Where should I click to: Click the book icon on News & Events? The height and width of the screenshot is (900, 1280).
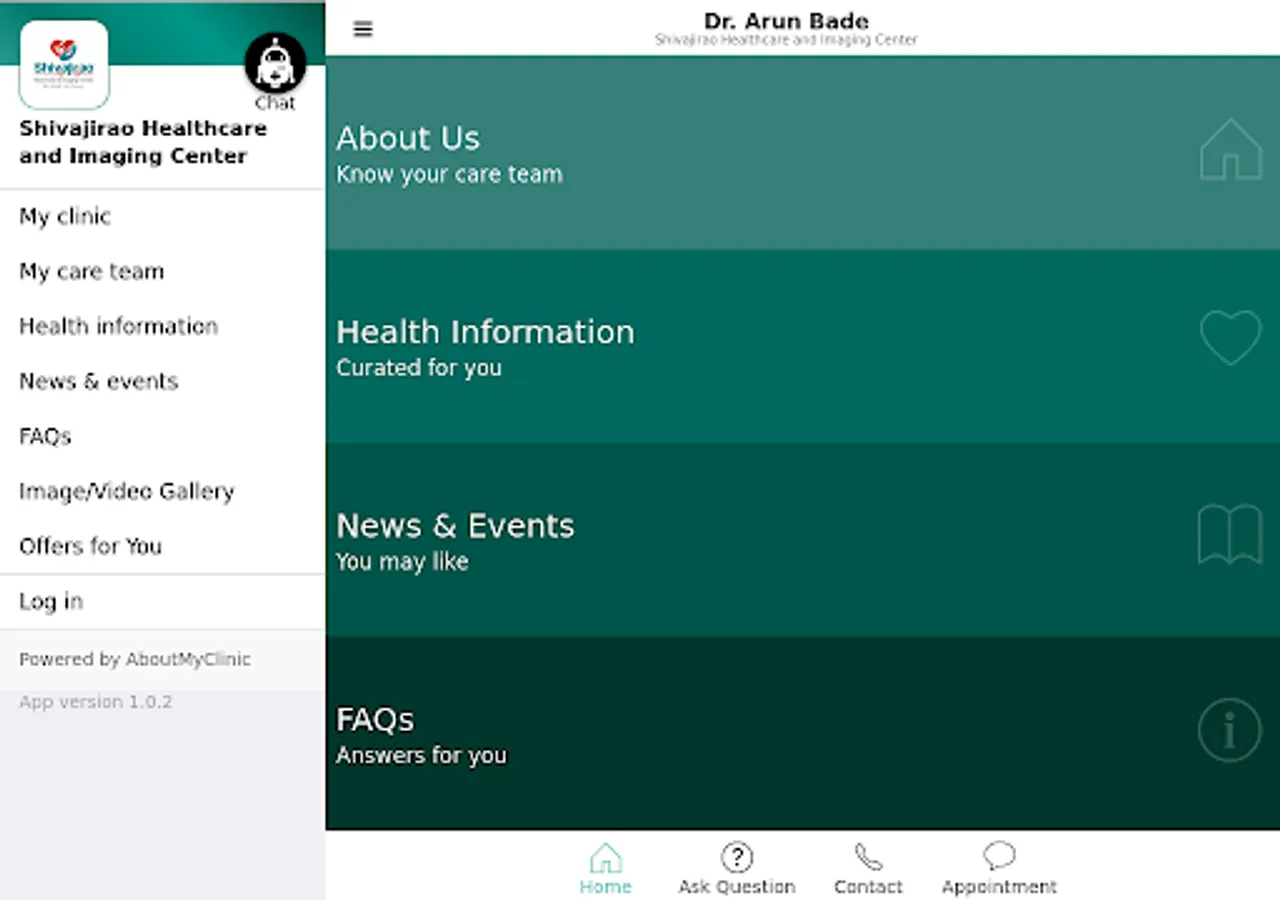pyautogui.click(x=1230, y=534)
